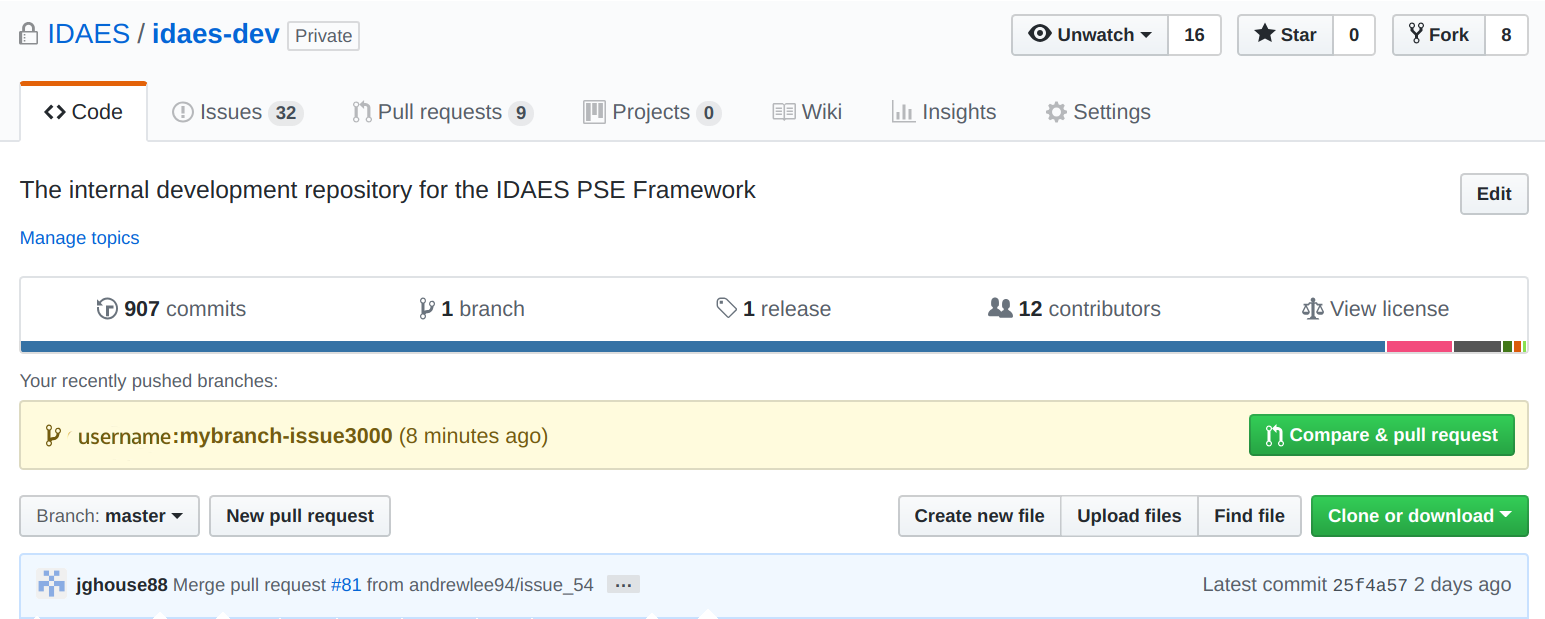Click jghouse88 avatar thumbnail
Screen dimensions: 1545x619
click(51, 584)
